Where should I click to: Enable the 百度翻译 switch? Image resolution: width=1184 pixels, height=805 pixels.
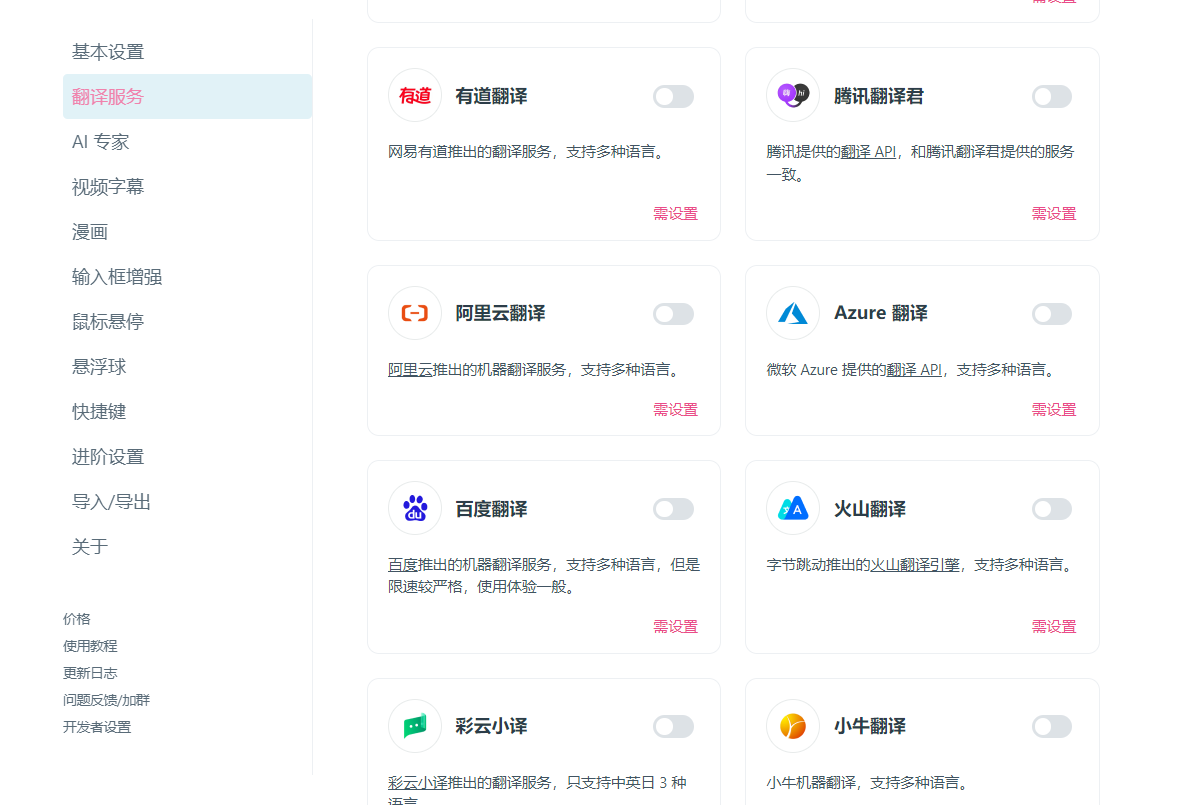674,510
